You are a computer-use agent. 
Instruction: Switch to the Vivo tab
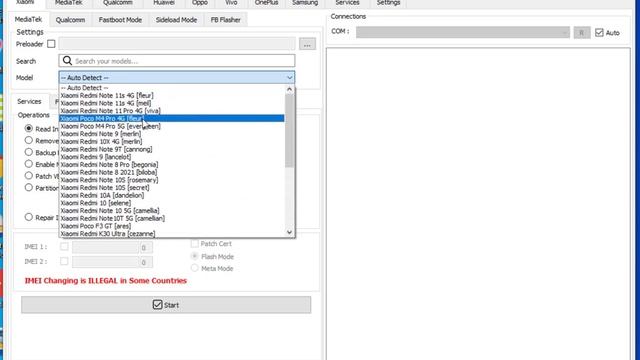click(x=231, y=3)
